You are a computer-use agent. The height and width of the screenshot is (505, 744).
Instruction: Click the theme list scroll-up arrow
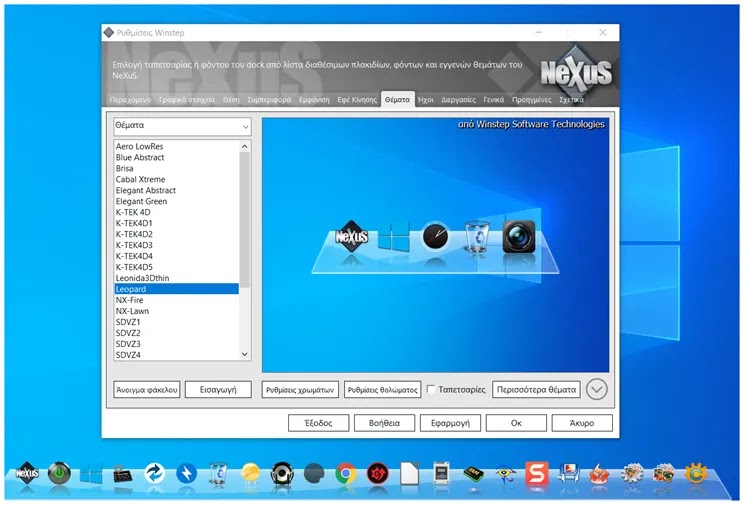click(x=245, y=147)
